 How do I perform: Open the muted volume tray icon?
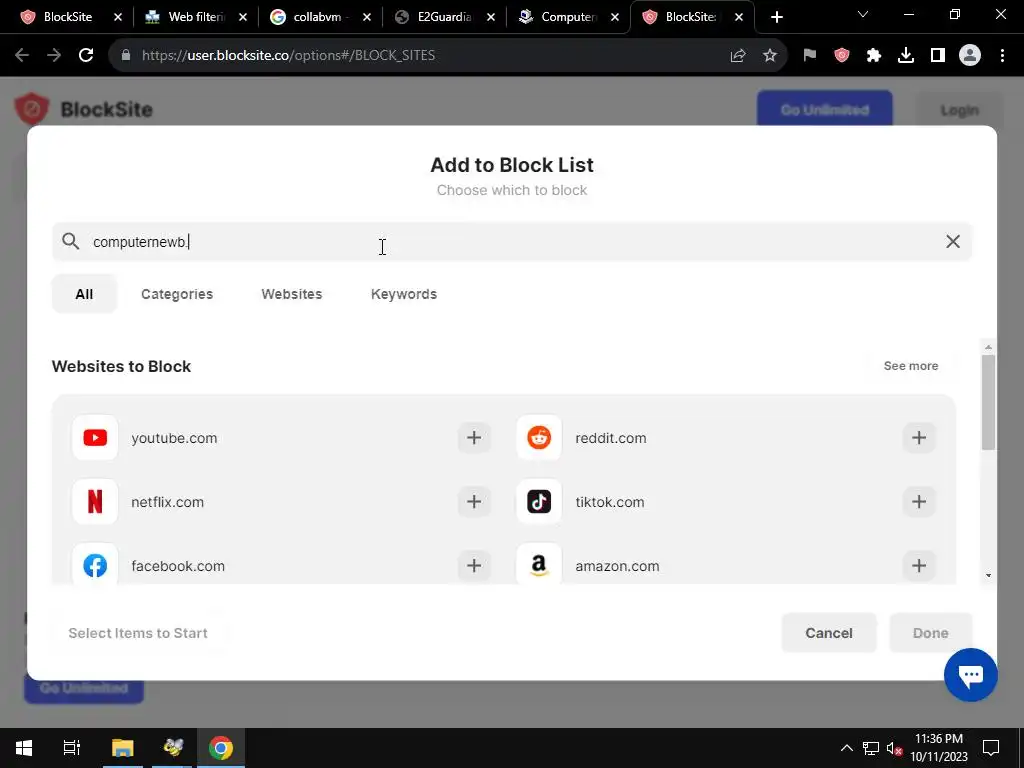pyautogui.click(x=895, y=748)
